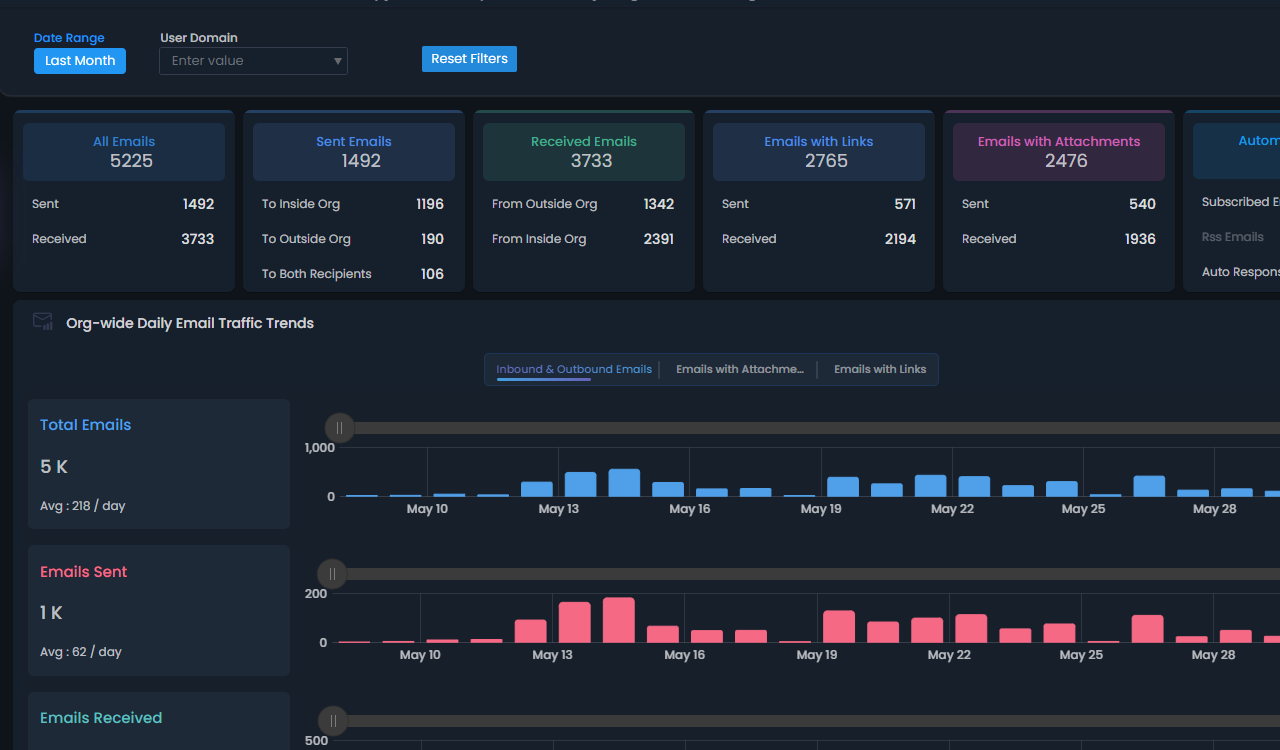Select the tallest bar in the Emails Sent chart
Image resolution: width=1280 pixels, height=750 pixels.
click(619, 618)
